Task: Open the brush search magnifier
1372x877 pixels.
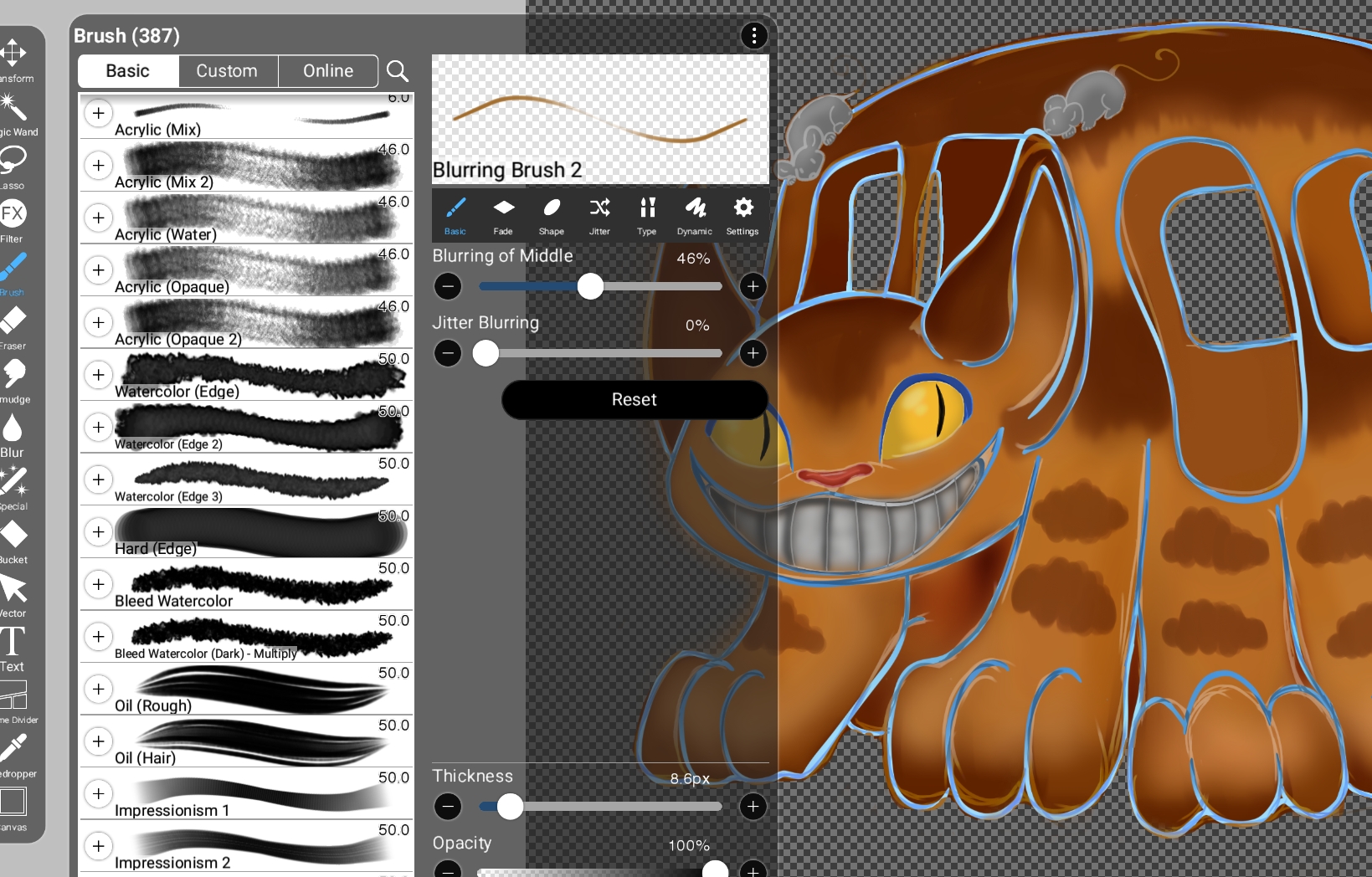Action: tap(398, 71)
